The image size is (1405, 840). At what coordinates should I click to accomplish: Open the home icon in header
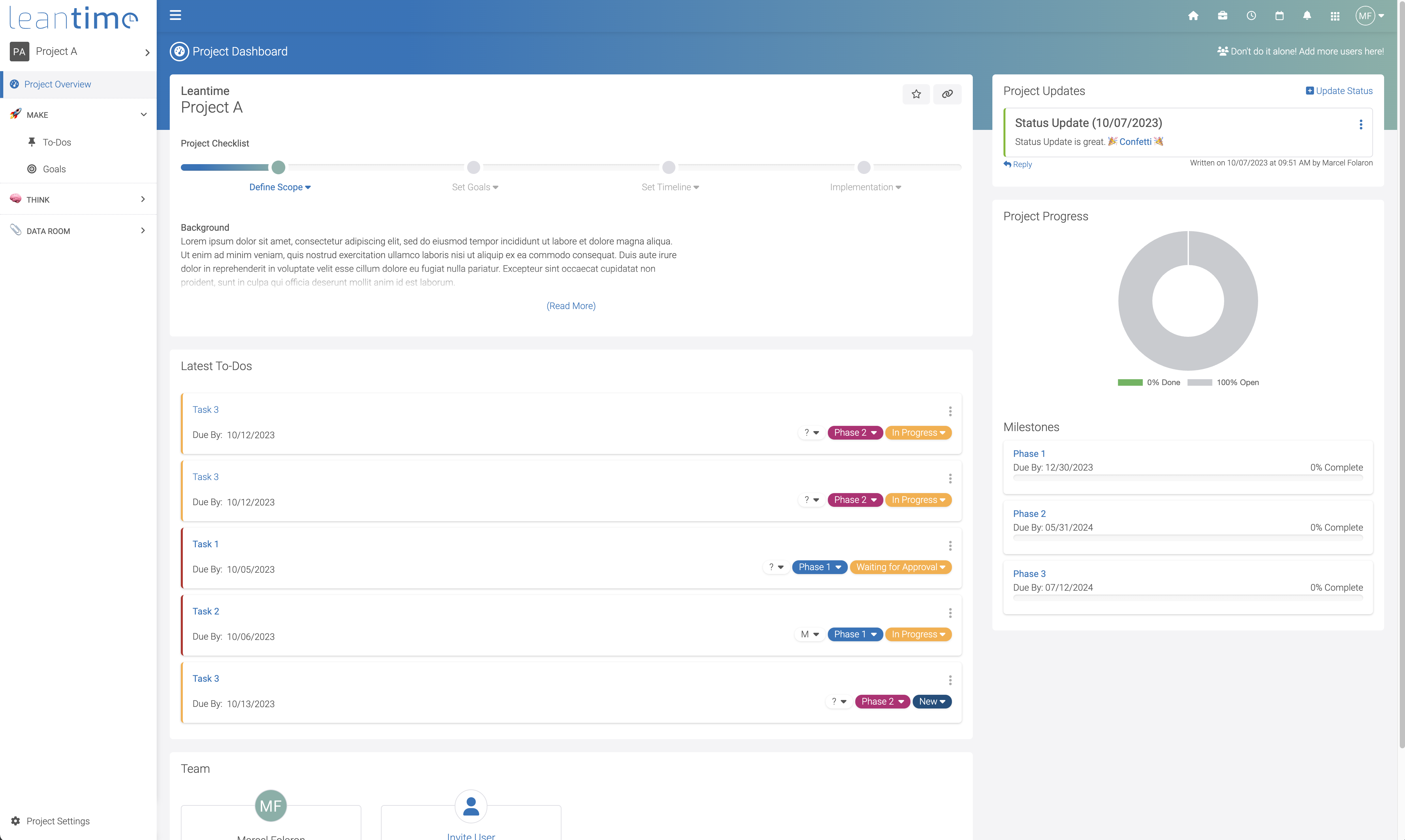(1193, 16)
